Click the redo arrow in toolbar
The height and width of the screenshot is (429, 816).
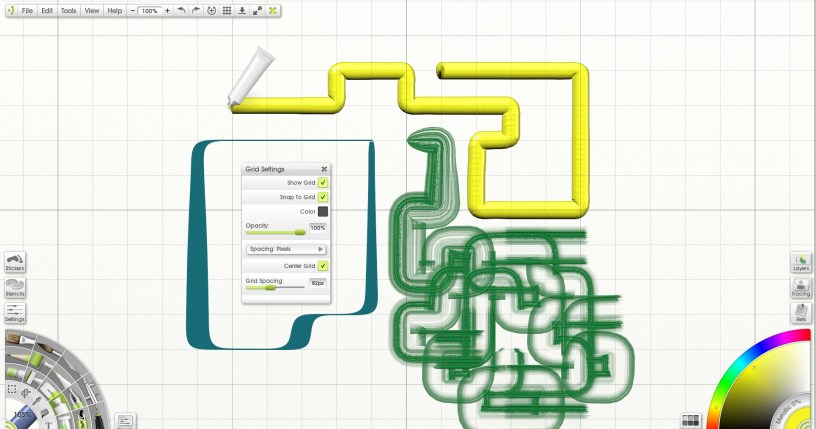coord(195,10)
